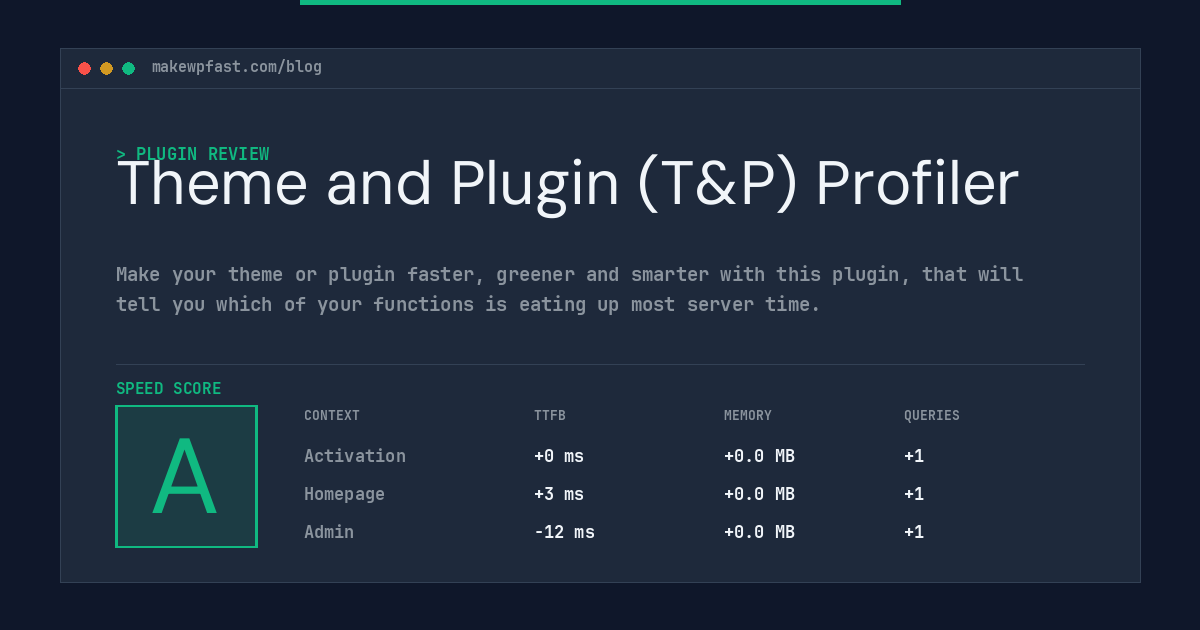
Task: Click the green maximize dot
Action: click(x=128, y=68)
